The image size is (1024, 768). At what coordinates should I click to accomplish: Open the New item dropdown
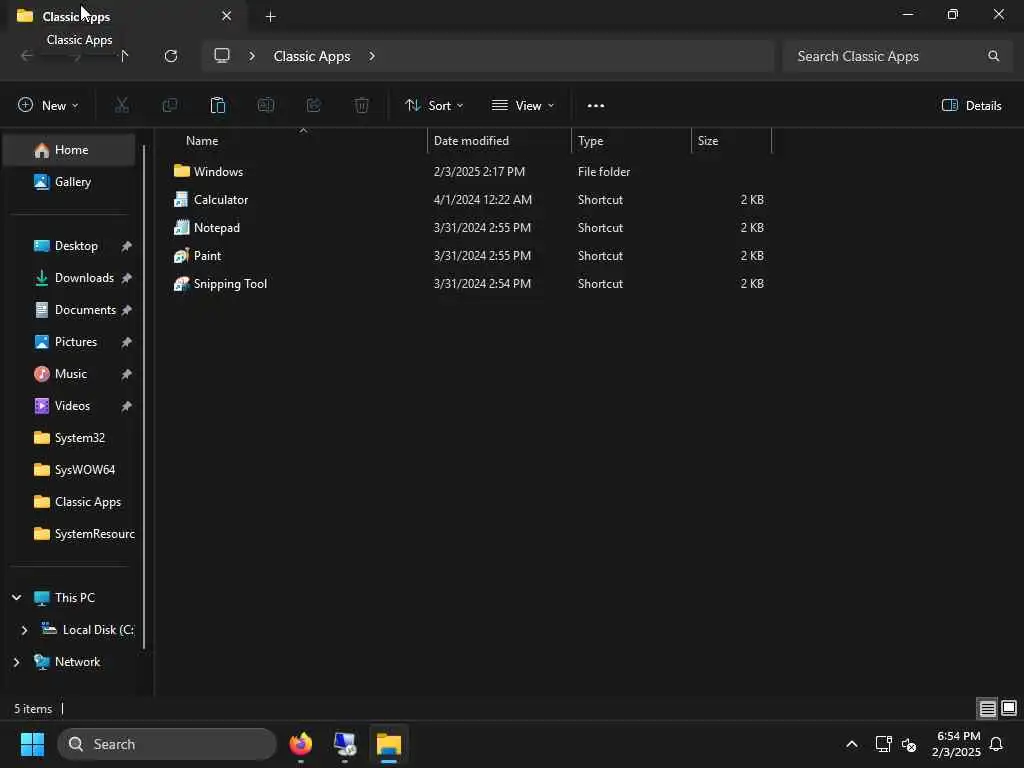[48, 105]
